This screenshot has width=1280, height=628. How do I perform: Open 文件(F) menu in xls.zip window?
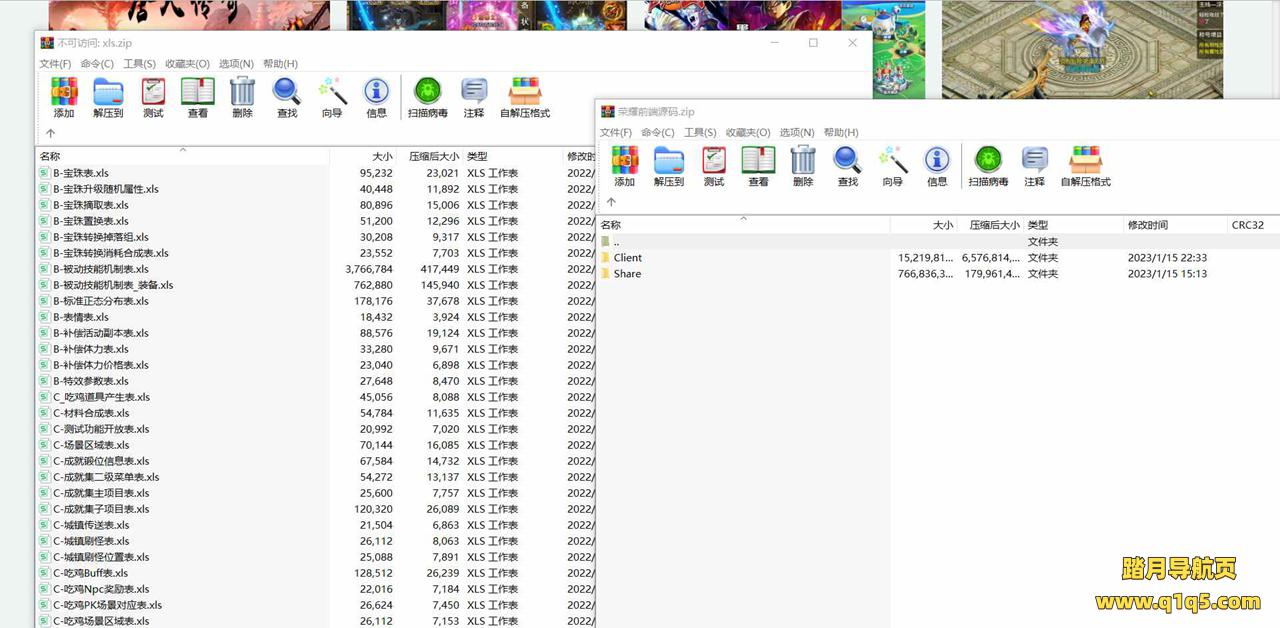click(x=55, y=64)
